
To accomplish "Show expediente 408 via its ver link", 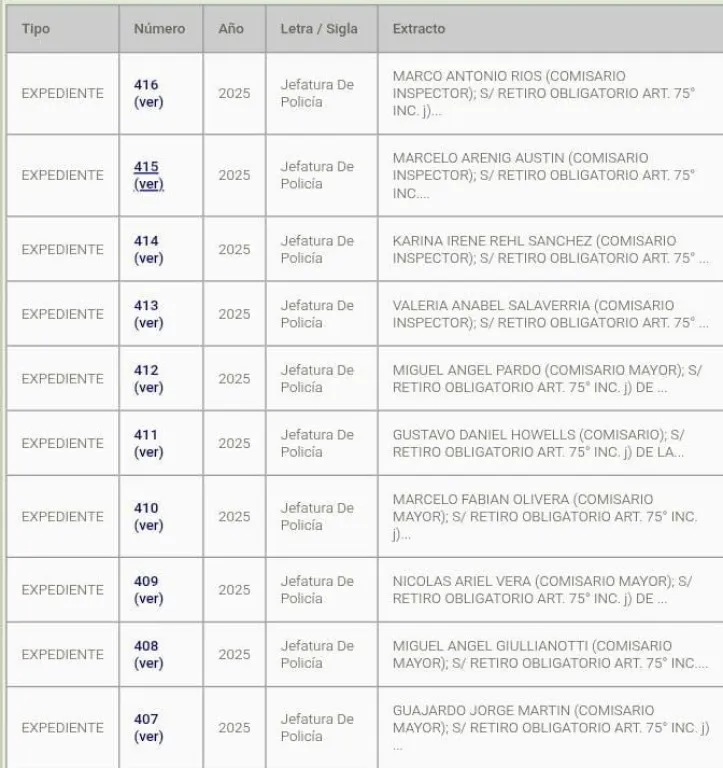I will tap(148, 654).
